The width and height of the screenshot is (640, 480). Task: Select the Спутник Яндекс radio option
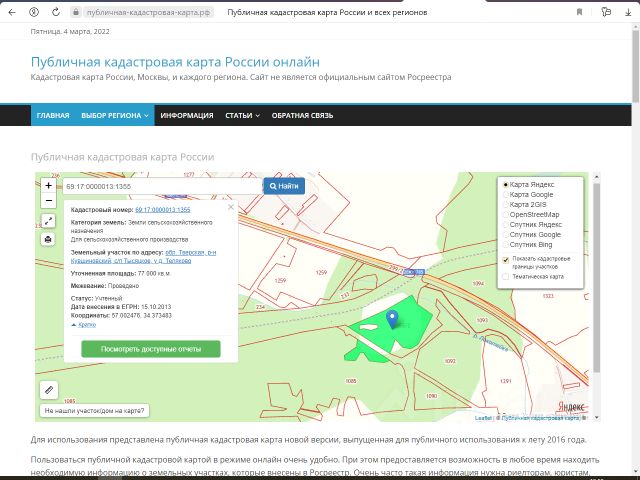coord(506,224)
